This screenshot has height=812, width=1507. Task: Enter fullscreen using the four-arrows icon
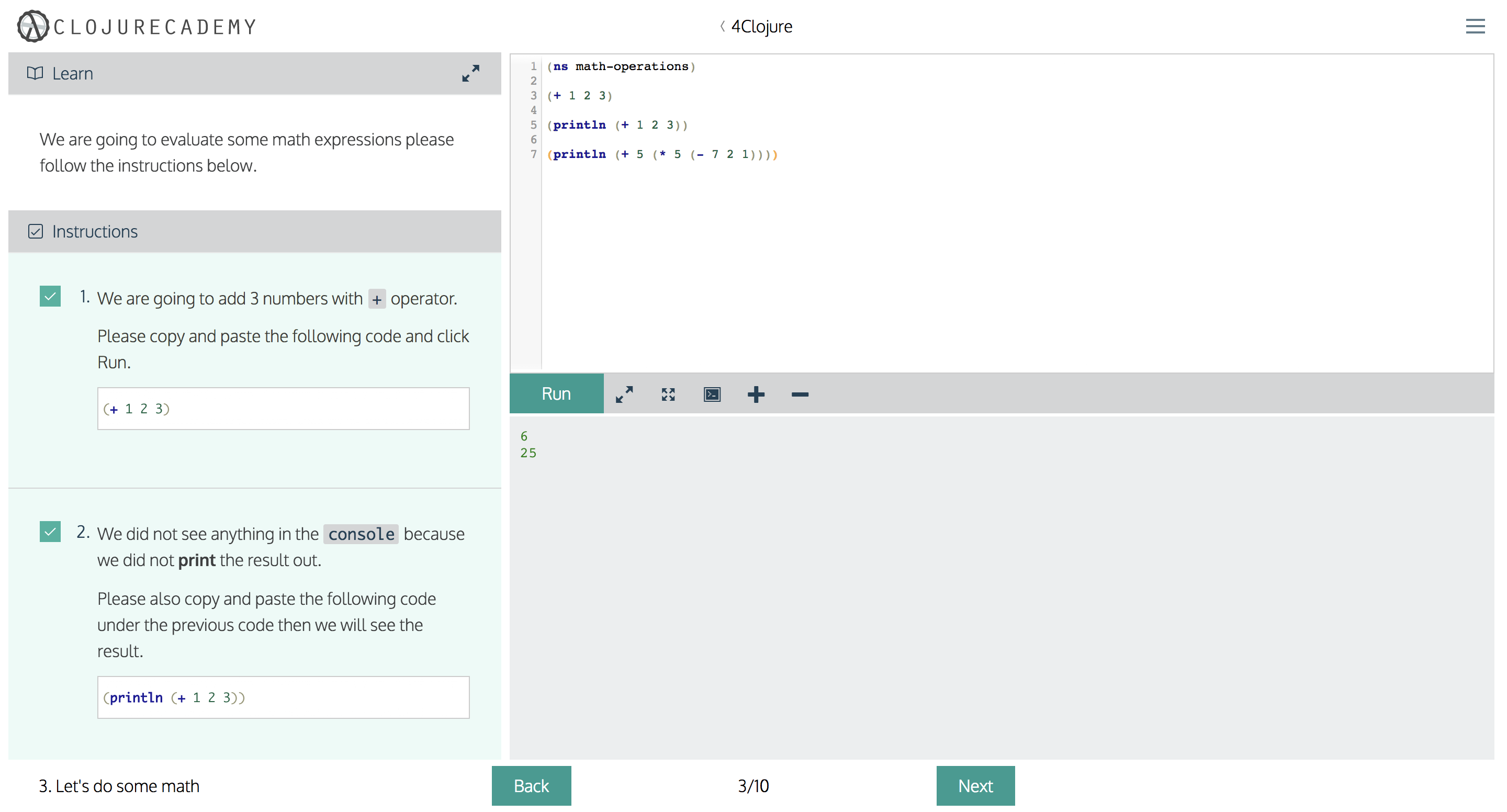click(x=668, y=394)
